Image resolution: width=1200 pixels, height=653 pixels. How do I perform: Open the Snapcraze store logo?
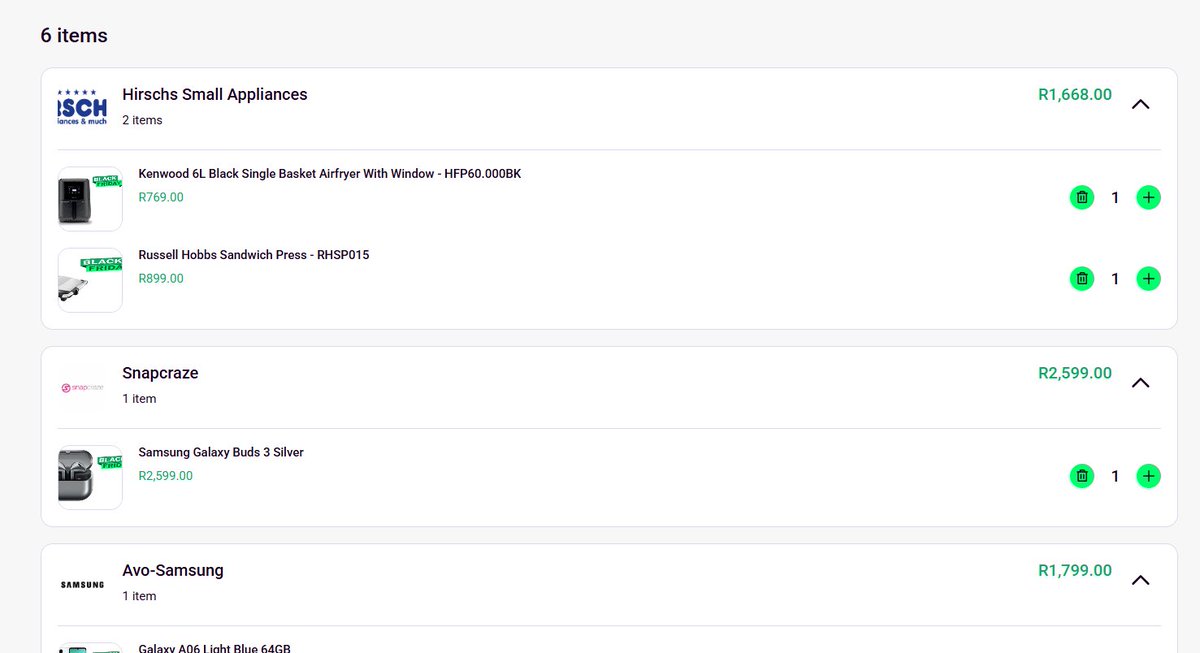tap(82, 387)
